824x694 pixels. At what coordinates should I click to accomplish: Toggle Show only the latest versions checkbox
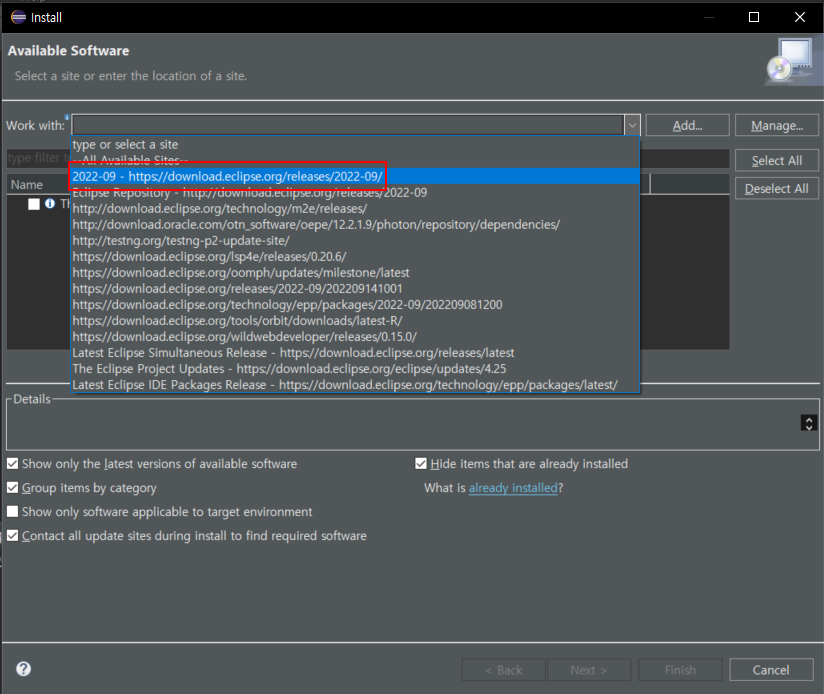(13, 463)
